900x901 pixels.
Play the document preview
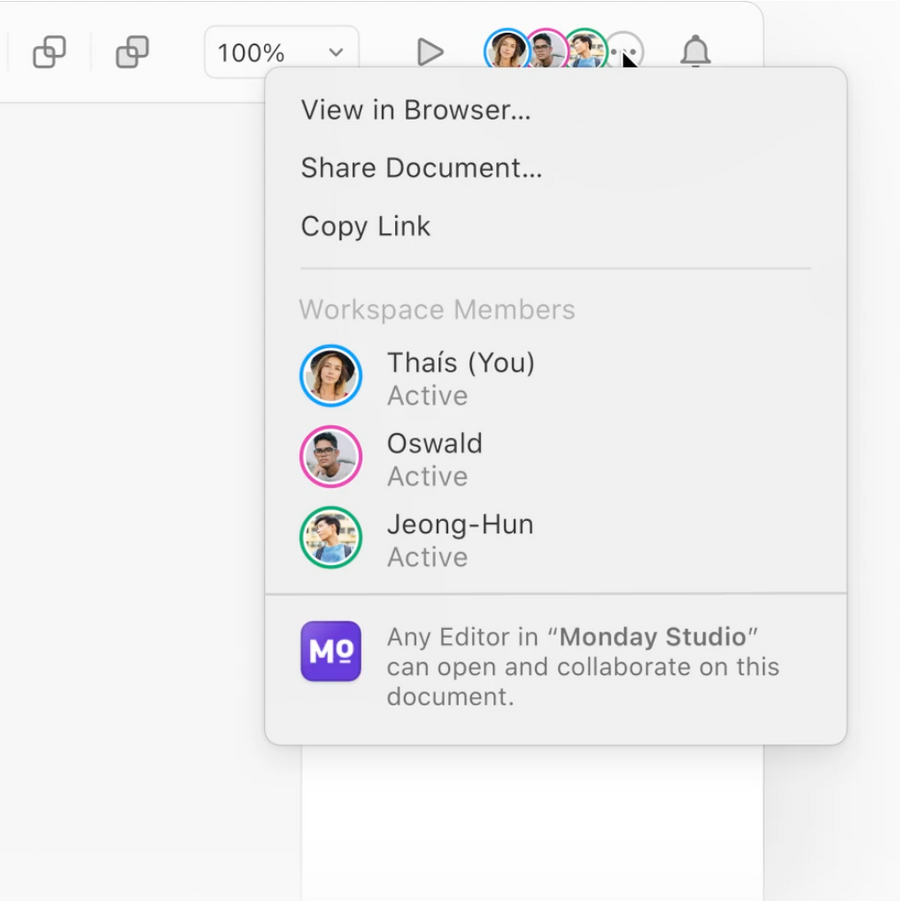[430, 51]
